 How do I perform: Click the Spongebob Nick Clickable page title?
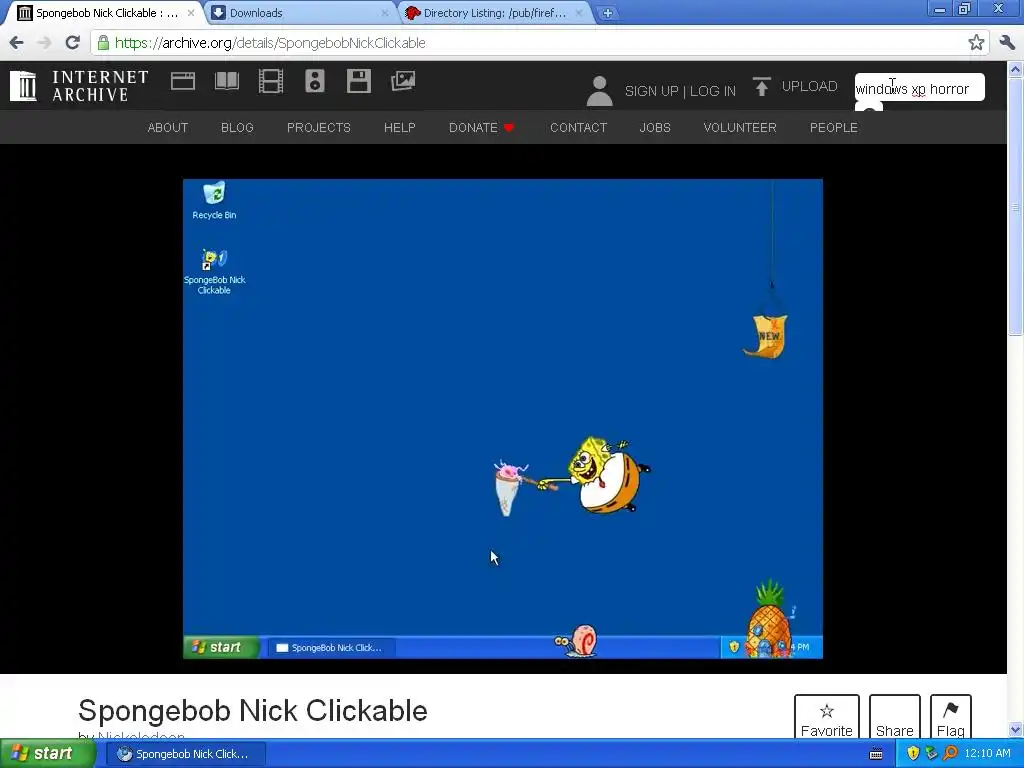[253, 711]
